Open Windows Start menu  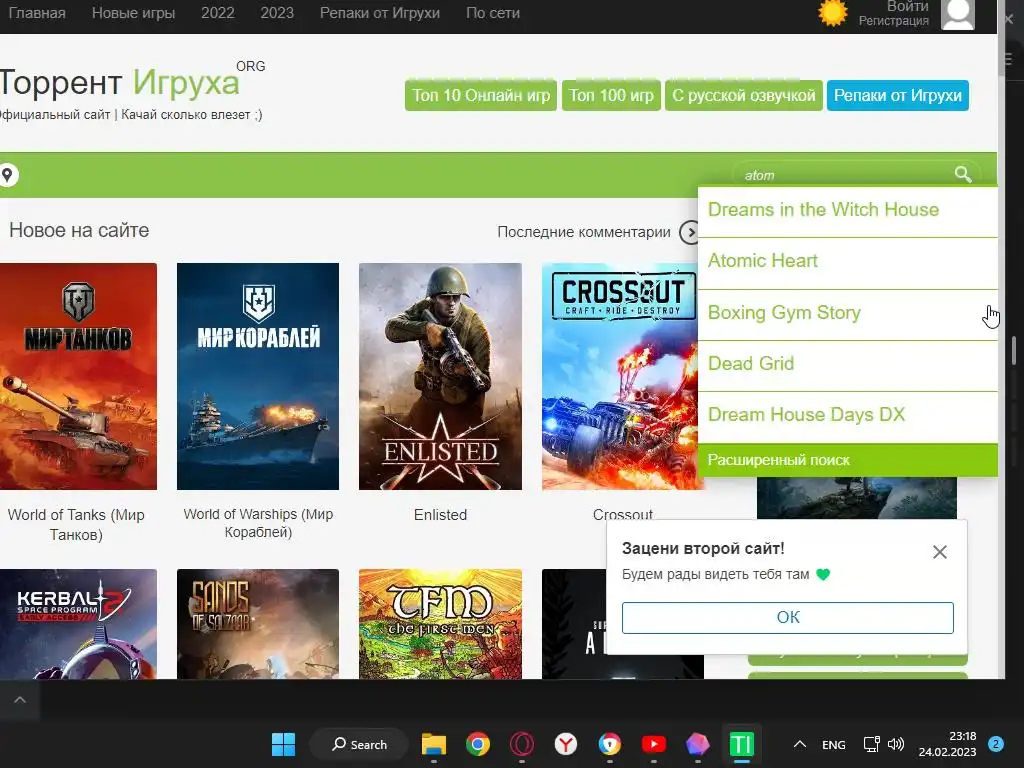[283, 744]
